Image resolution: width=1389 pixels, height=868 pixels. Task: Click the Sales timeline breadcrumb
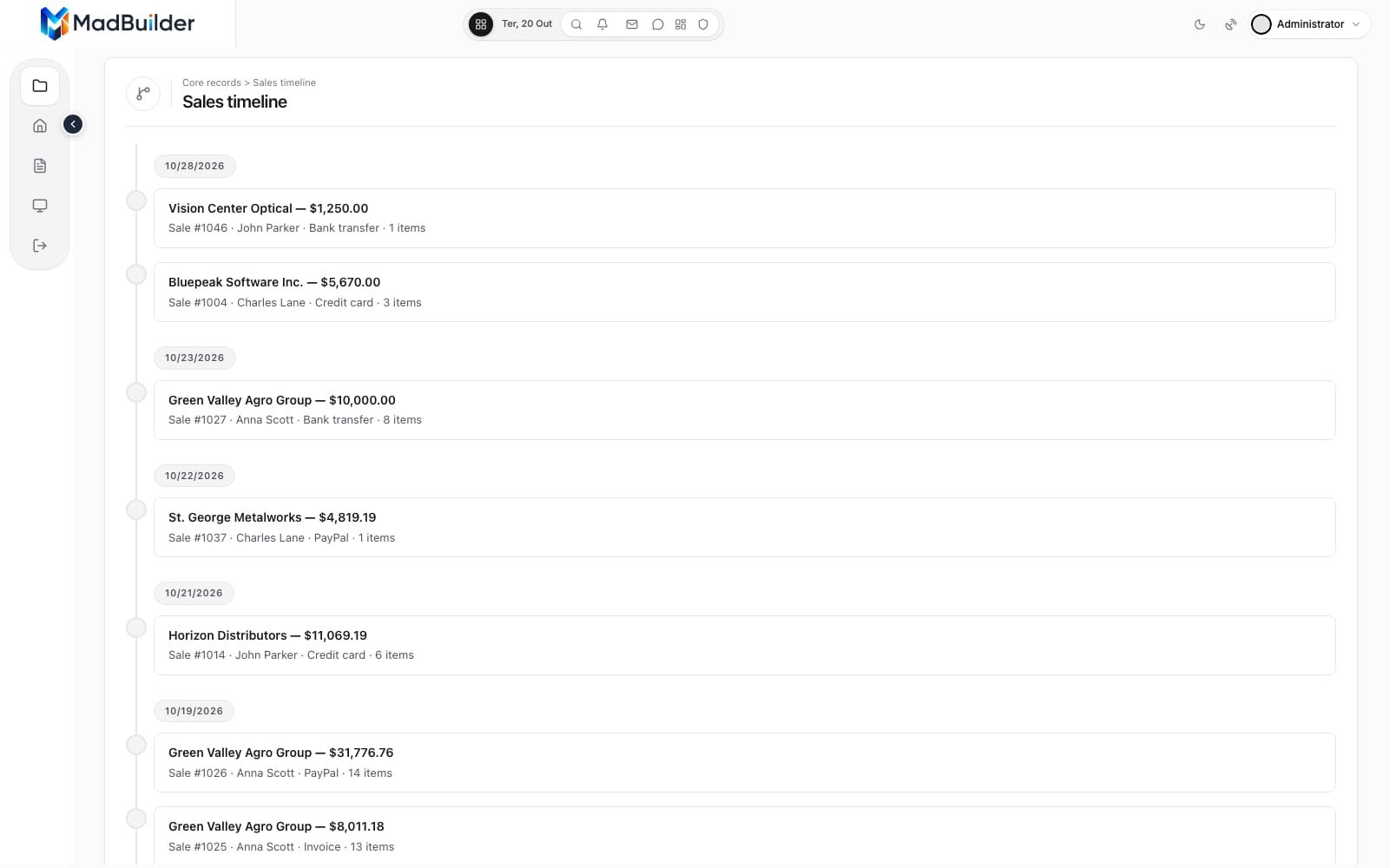(284, 82)
